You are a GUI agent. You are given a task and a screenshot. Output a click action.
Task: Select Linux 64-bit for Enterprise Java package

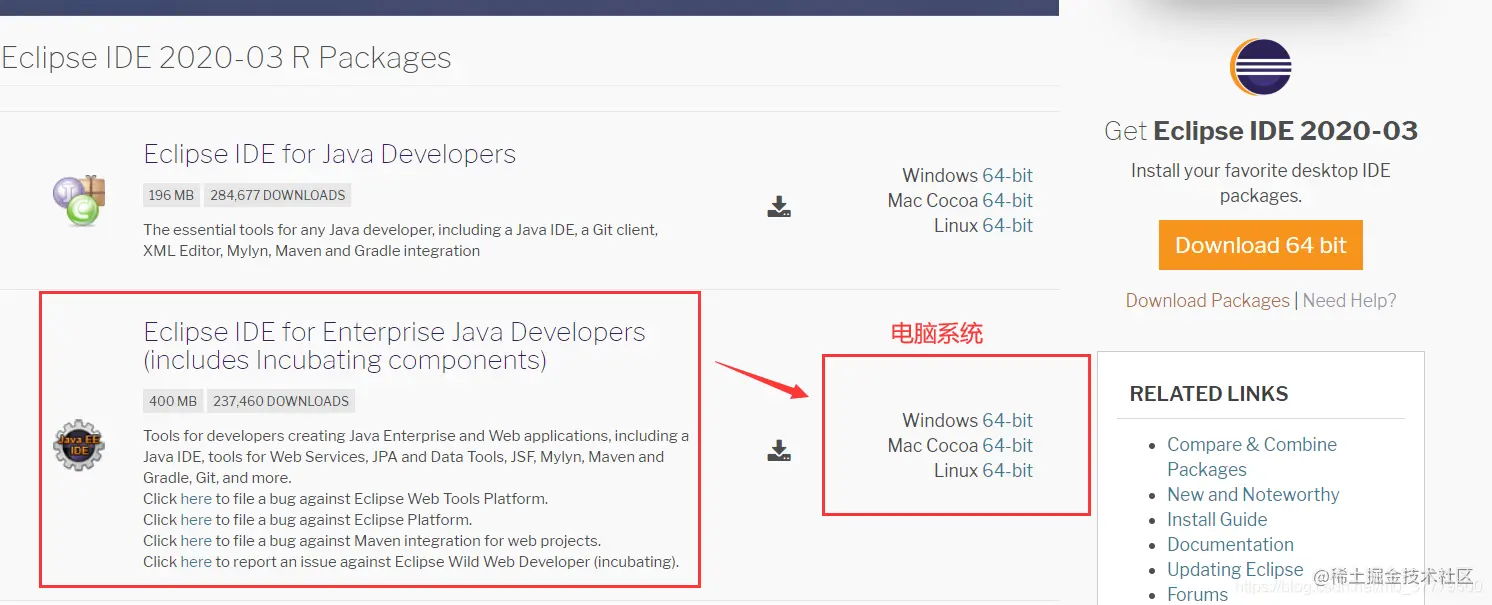(x=1007, y=470)
